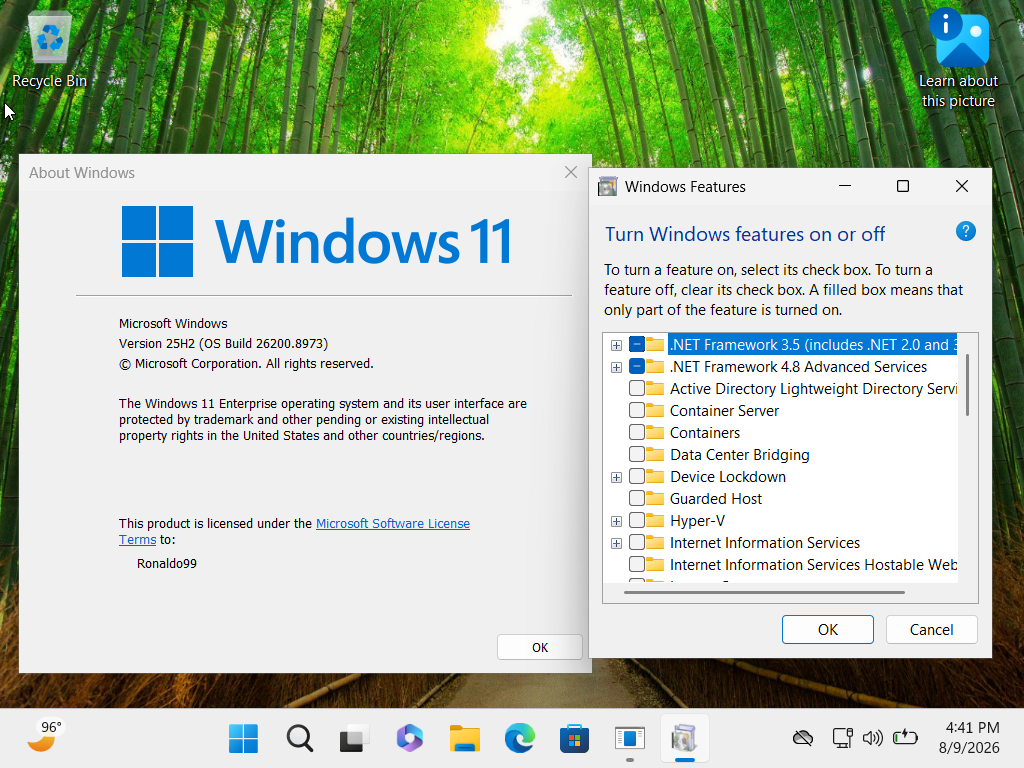1024x768 pixels.
Task: Check the Data Center Bridging checkbox
Action: (637, 455)
